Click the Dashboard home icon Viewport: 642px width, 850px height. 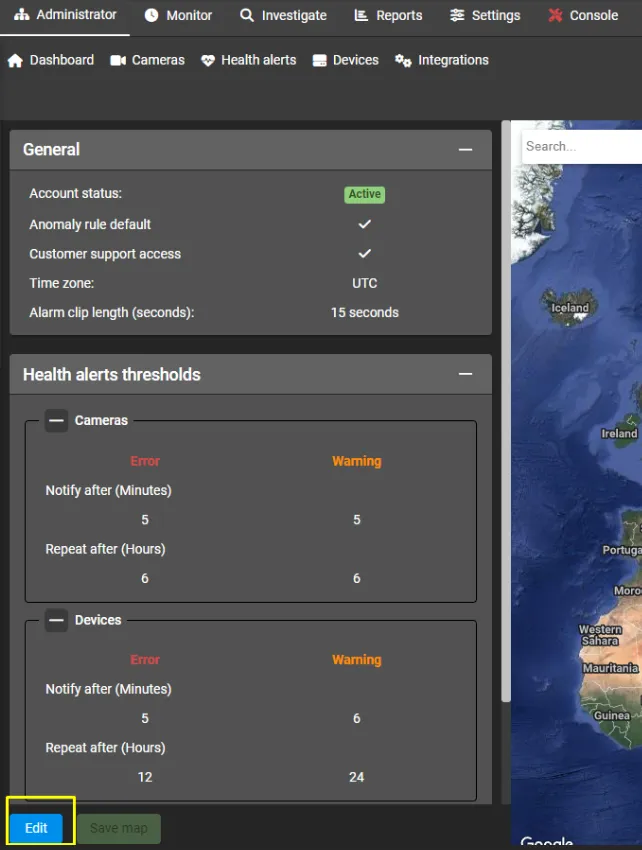[x=15, y=60]
